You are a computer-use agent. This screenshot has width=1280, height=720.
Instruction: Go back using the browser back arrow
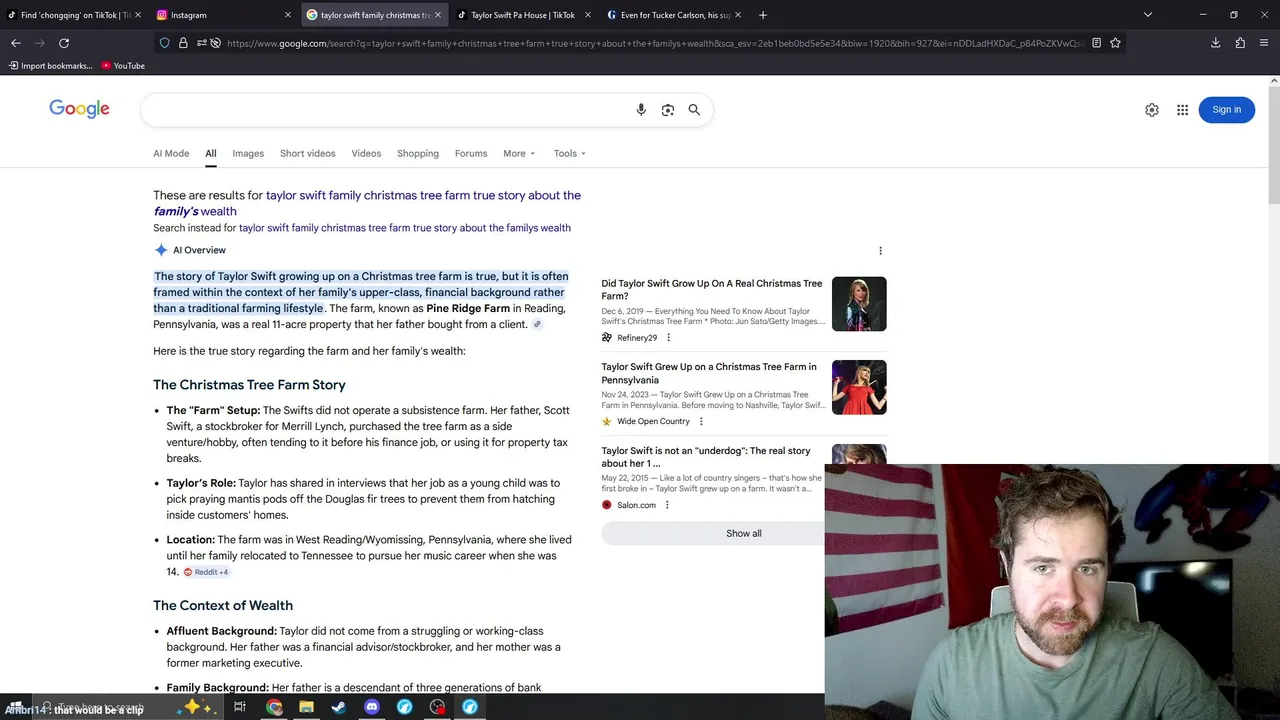coord(16,43)
